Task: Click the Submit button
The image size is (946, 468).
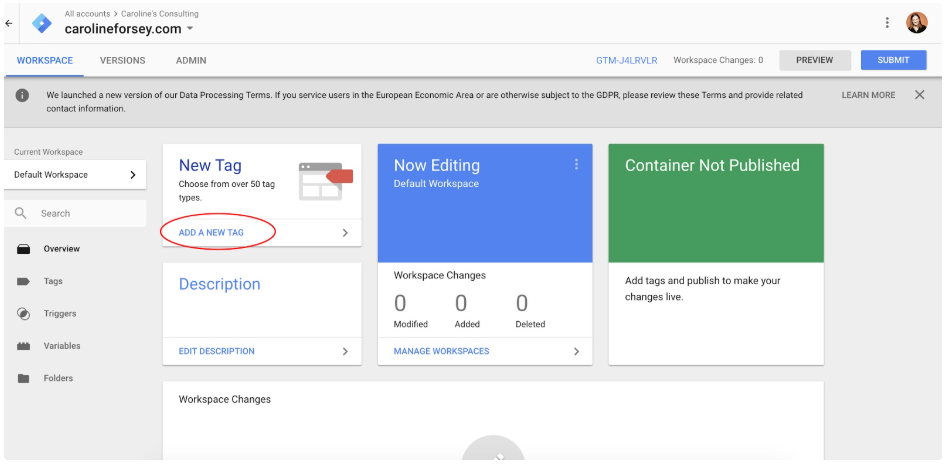Action: 894,60
